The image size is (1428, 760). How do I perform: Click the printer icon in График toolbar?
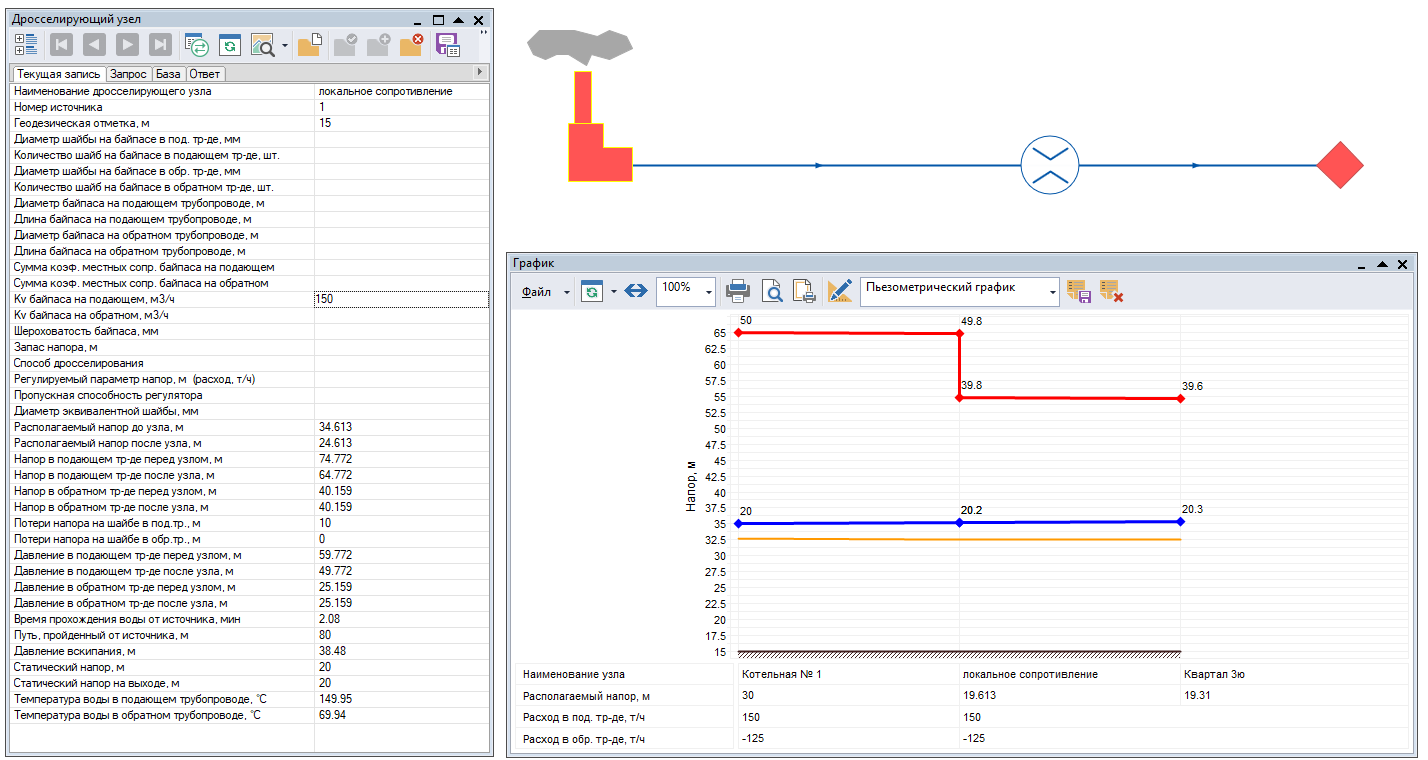738,291
